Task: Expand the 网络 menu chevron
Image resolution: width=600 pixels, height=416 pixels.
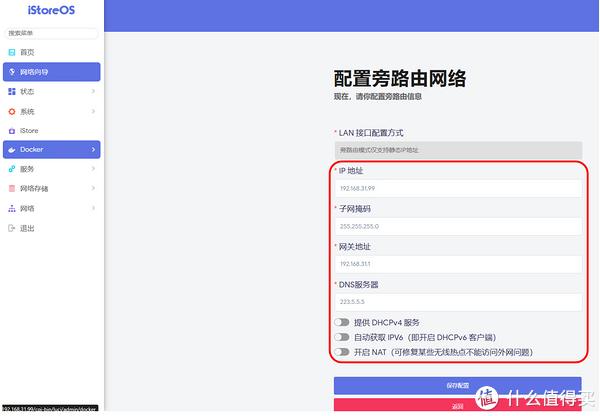Action: [x=93, y=208]
